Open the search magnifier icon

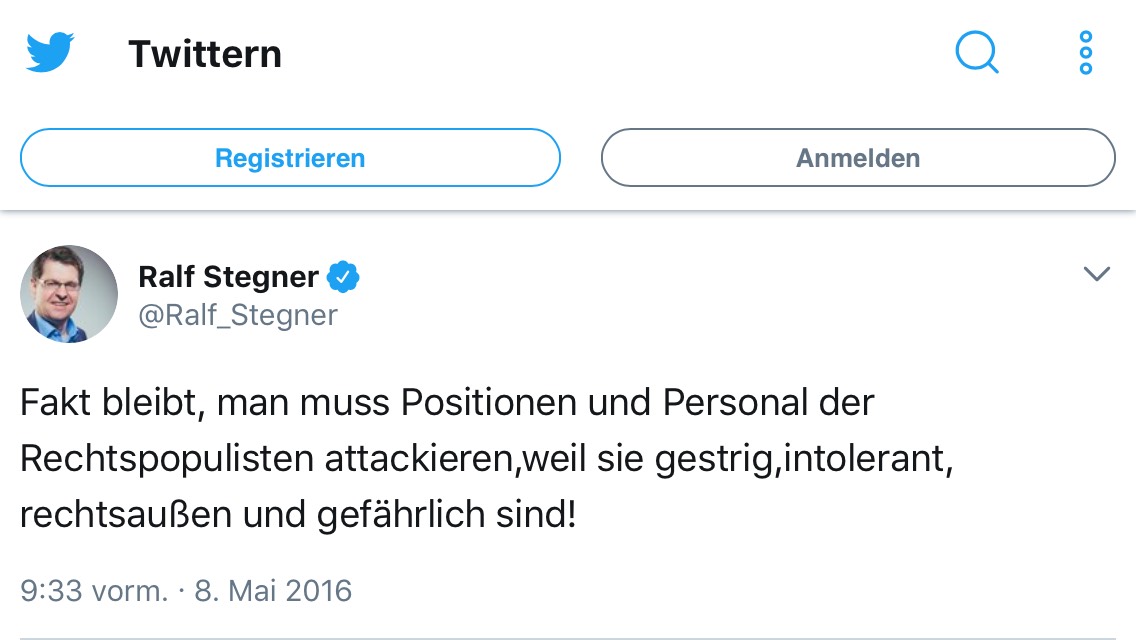977,52
